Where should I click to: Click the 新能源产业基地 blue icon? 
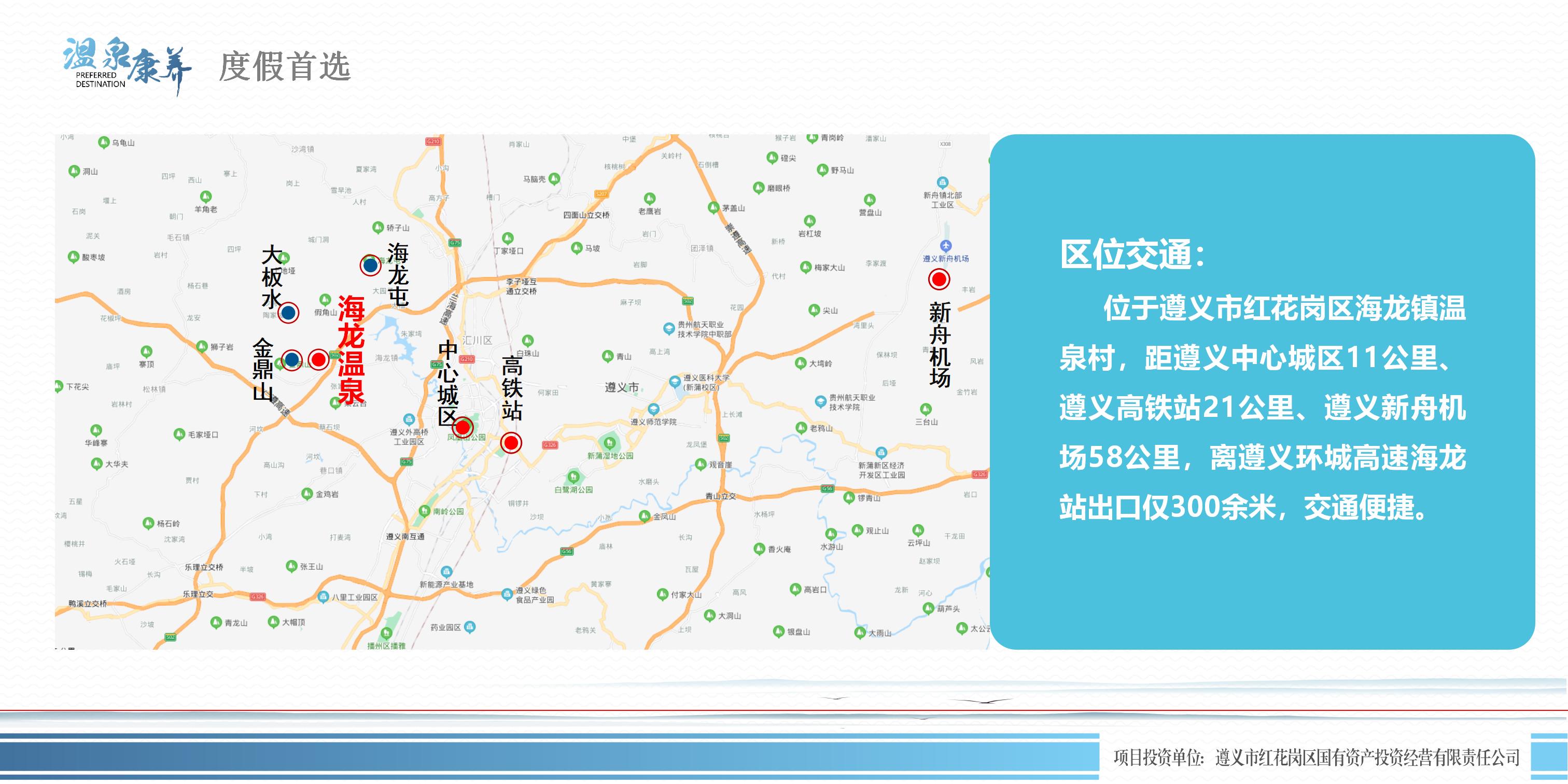point(446,572)
